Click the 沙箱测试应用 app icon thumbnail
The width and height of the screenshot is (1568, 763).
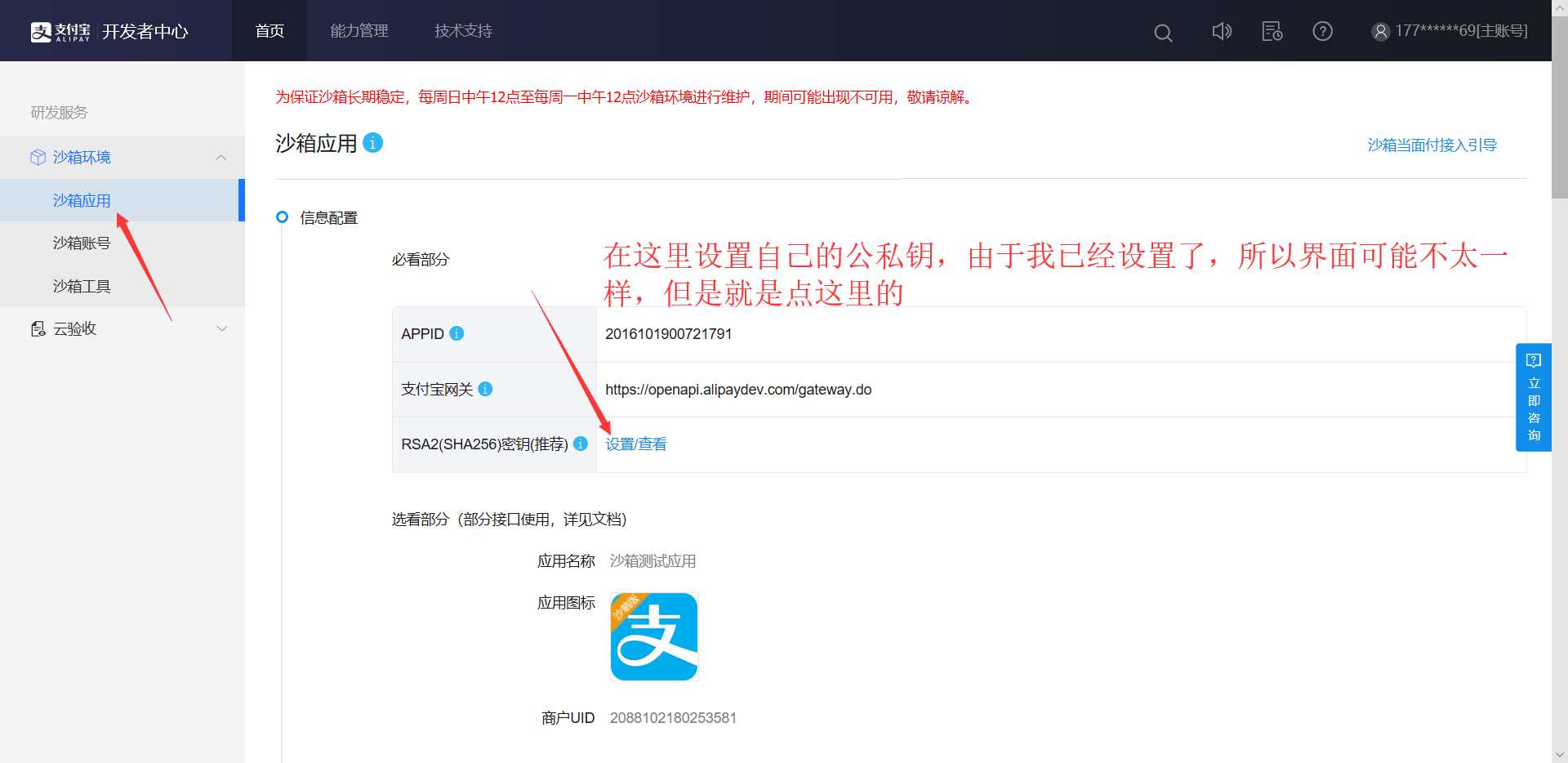[653, 636]
